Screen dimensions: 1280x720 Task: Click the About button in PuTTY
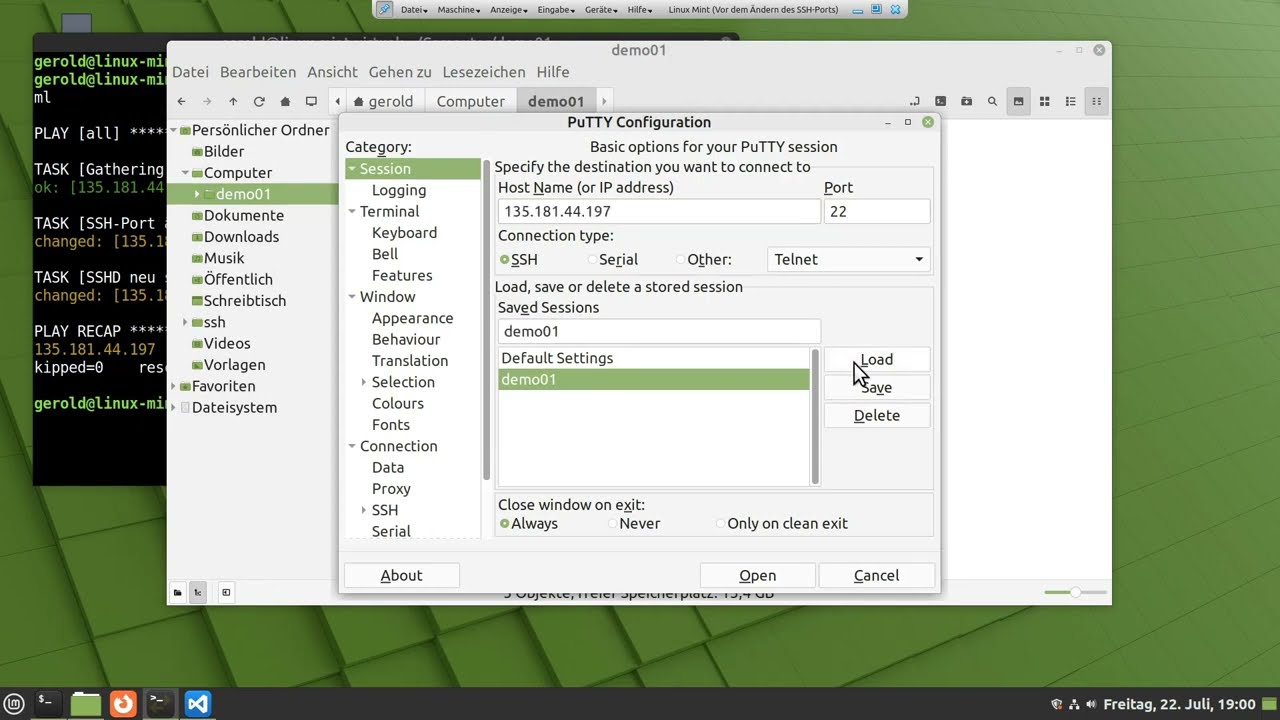[401, 575]
